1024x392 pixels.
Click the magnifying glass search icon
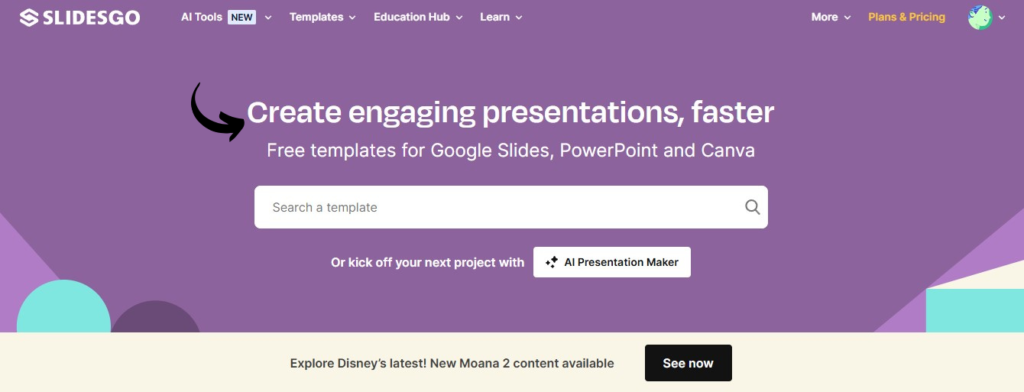[752, 207]
